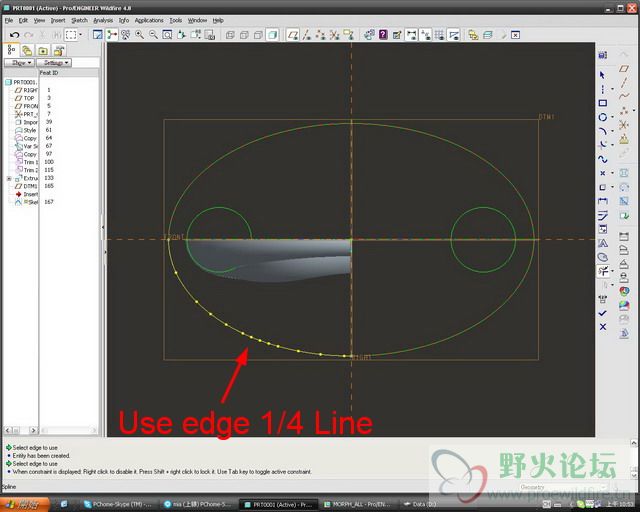Open the Show dropdown in model tree

click(x=18, y=63)
